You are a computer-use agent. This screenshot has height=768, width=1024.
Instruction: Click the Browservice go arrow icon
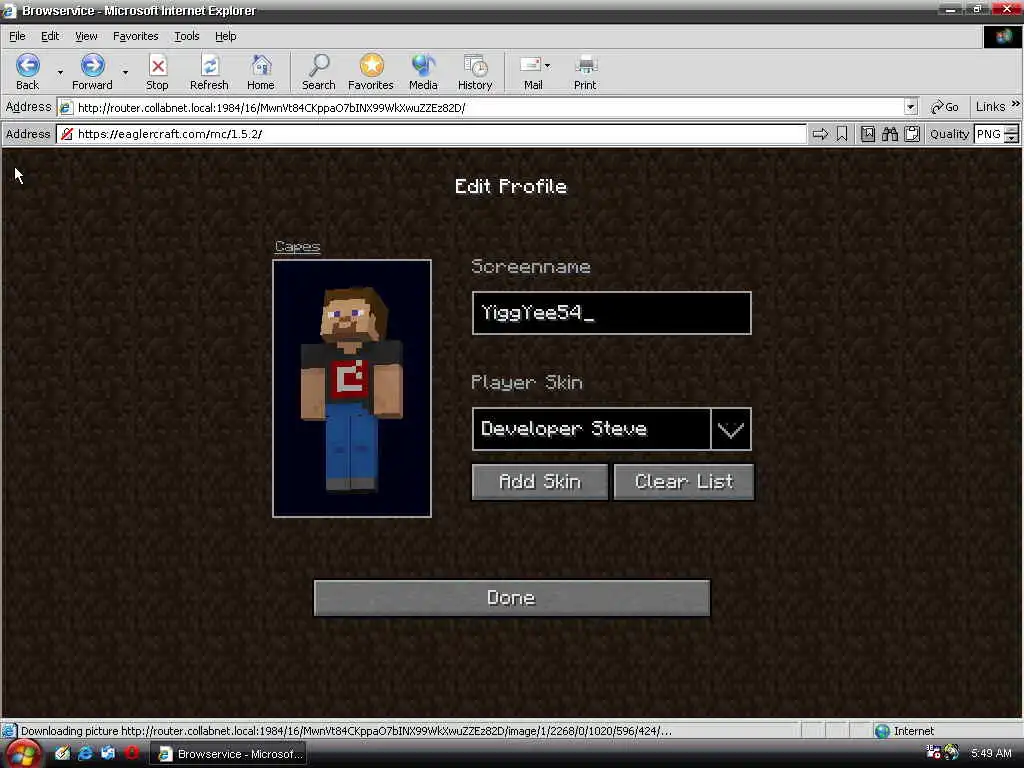tap(820, 135)
